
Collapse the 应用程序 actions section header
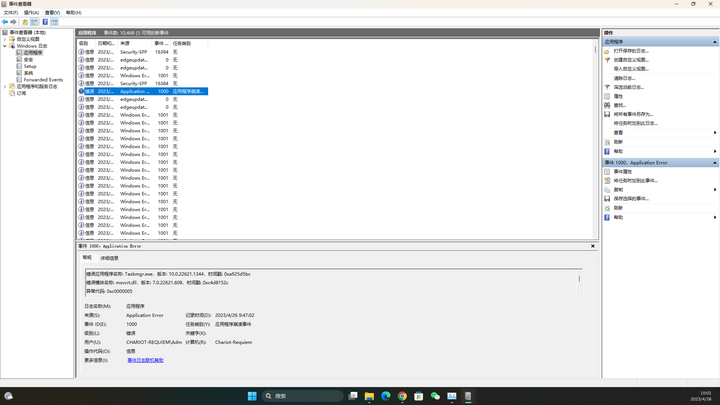click(x=714, y=42)
